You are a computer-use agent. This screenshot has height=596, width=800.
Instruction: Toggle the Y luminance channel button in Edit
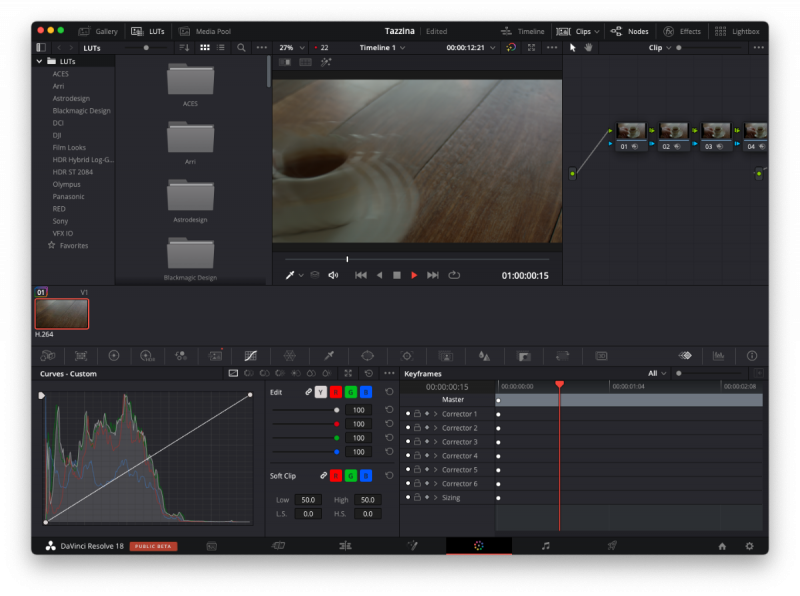[x=320, y=392]
